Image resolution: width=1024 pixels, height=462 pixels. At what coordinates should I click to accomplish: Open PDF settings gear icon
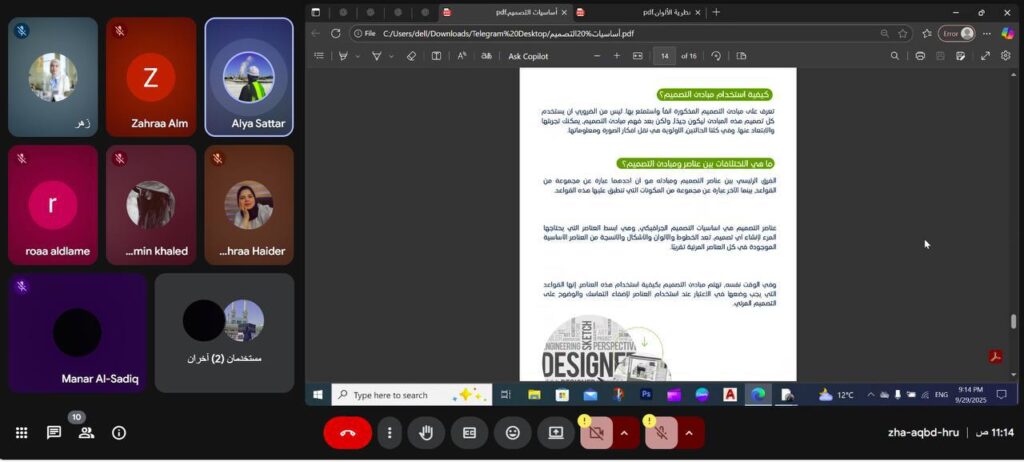pyautogui.click(x=1006, y=56)
